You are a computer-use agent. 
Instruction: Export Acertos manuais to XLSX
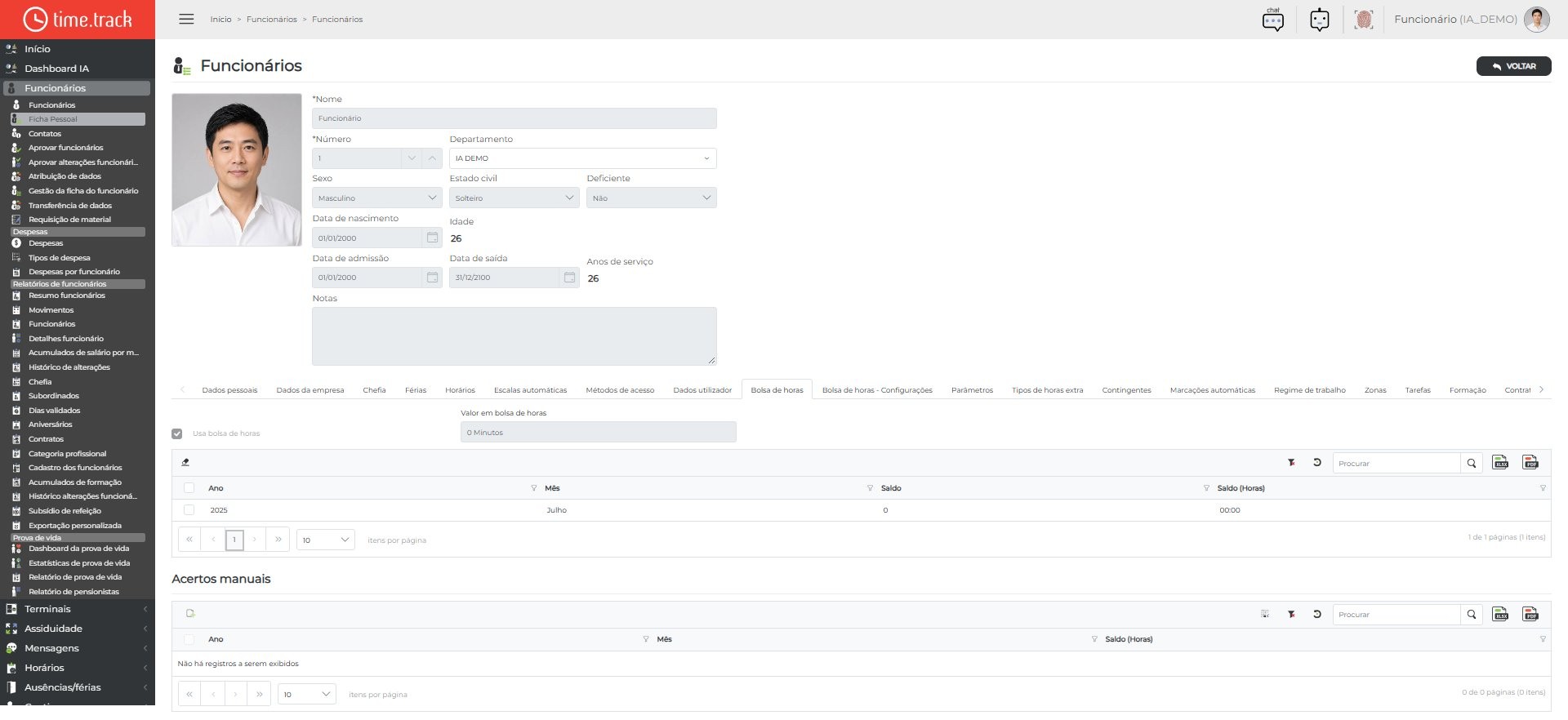click(1500, 614)
